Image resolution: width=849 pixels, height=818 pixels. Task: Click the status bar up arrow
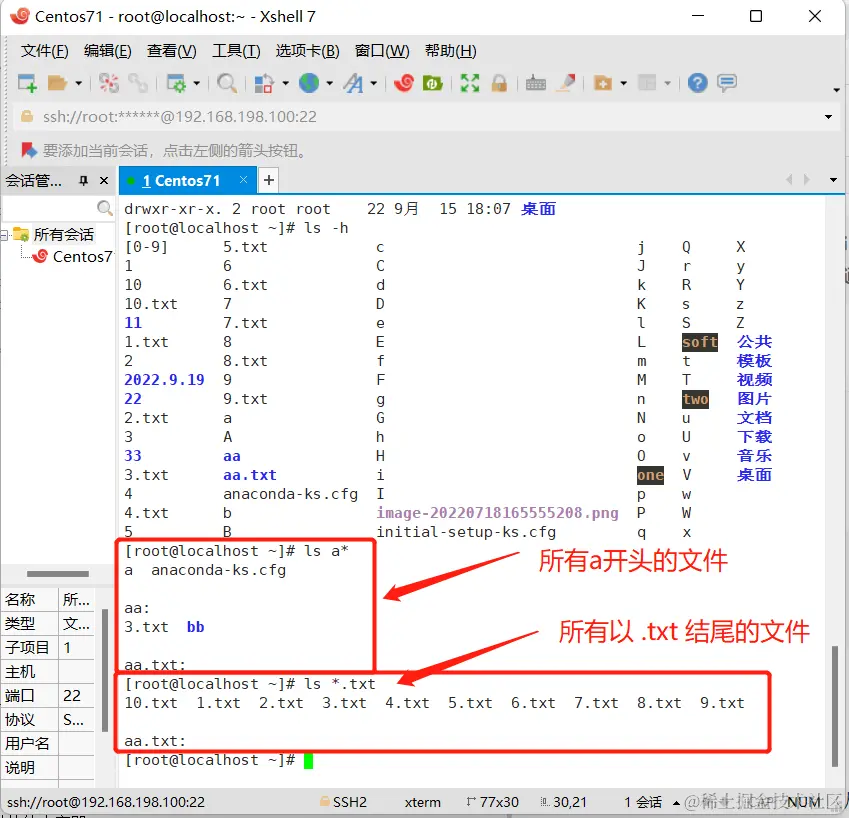pyautogui.click(x=676, y=802)
